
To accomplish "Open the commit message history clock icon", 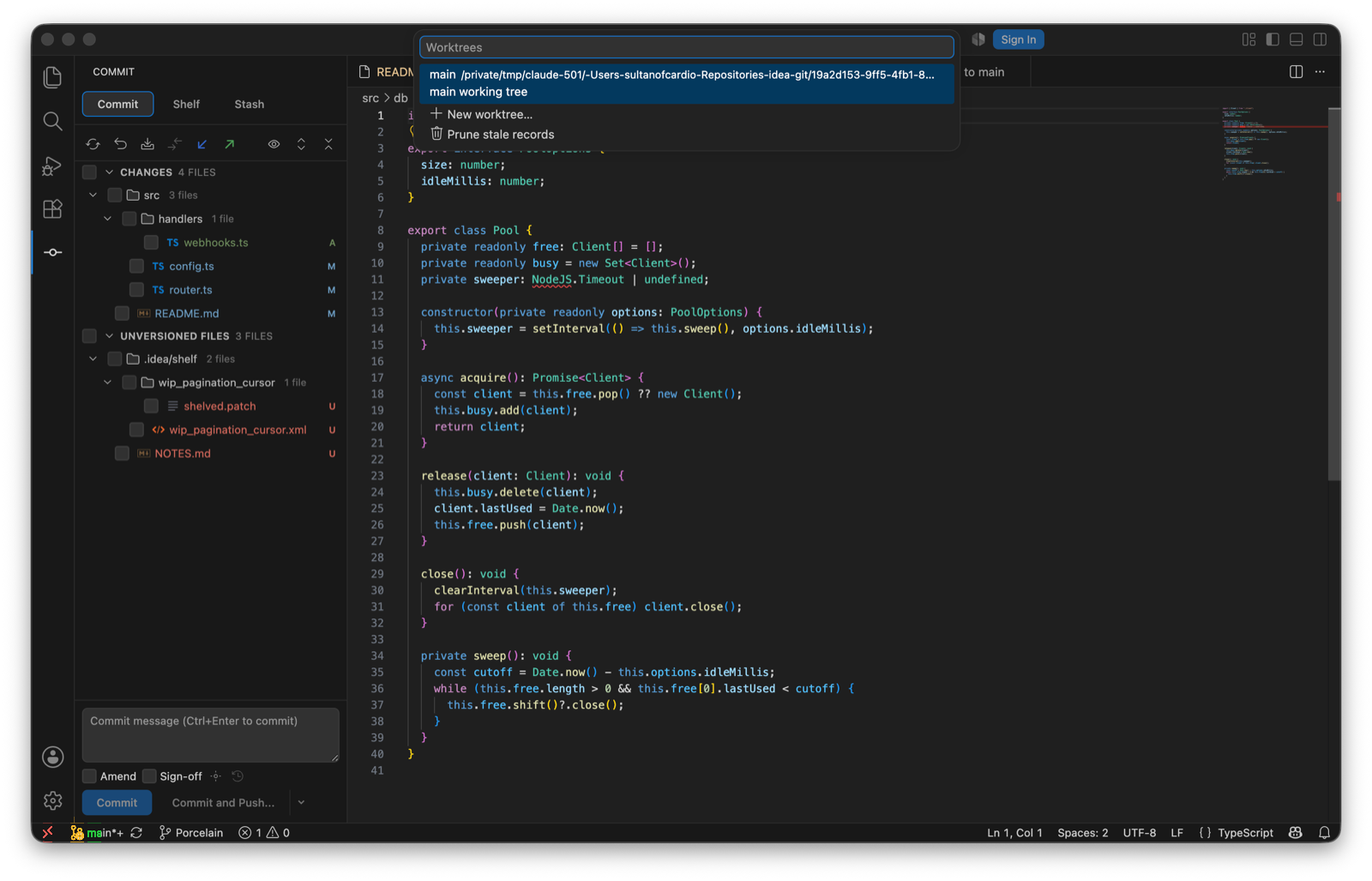I will 238,776.
